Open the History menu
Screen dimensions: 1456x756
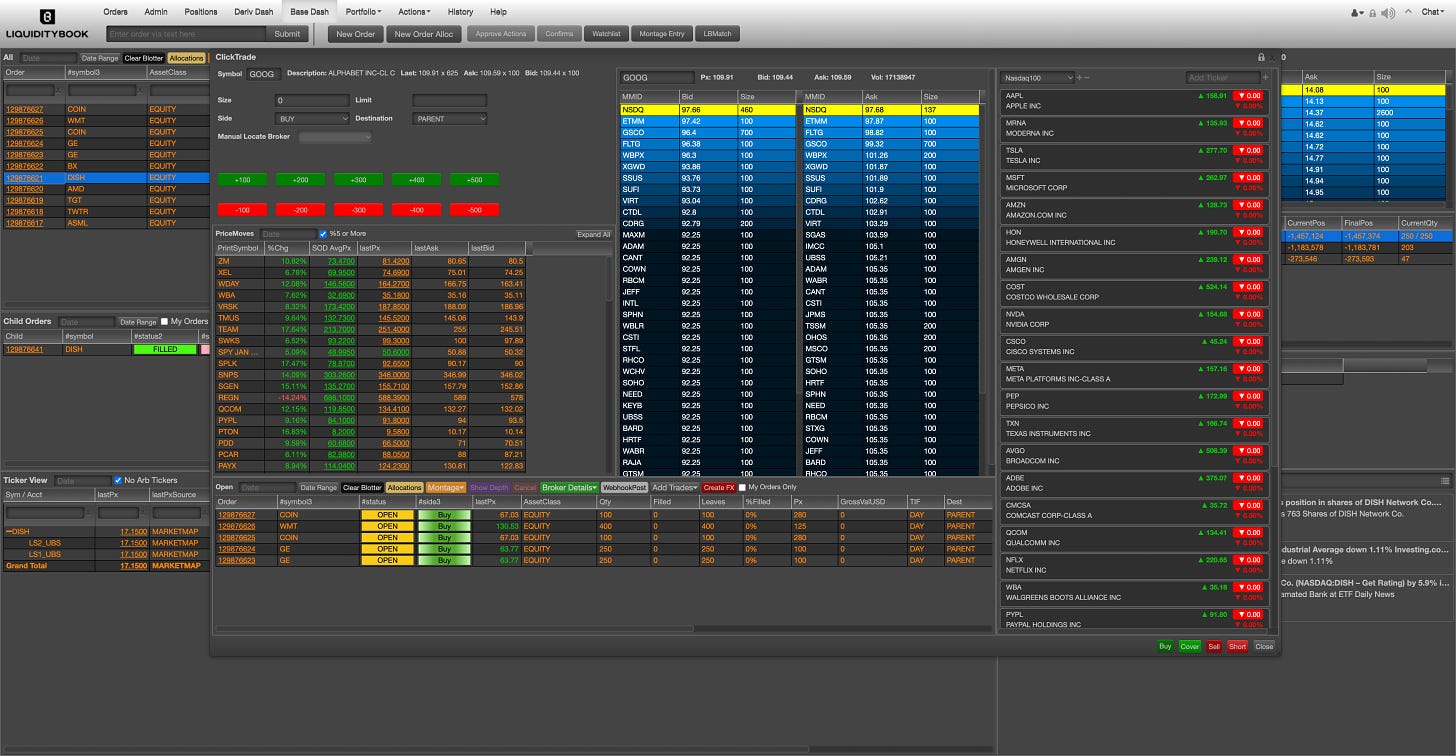click(460, 12)
